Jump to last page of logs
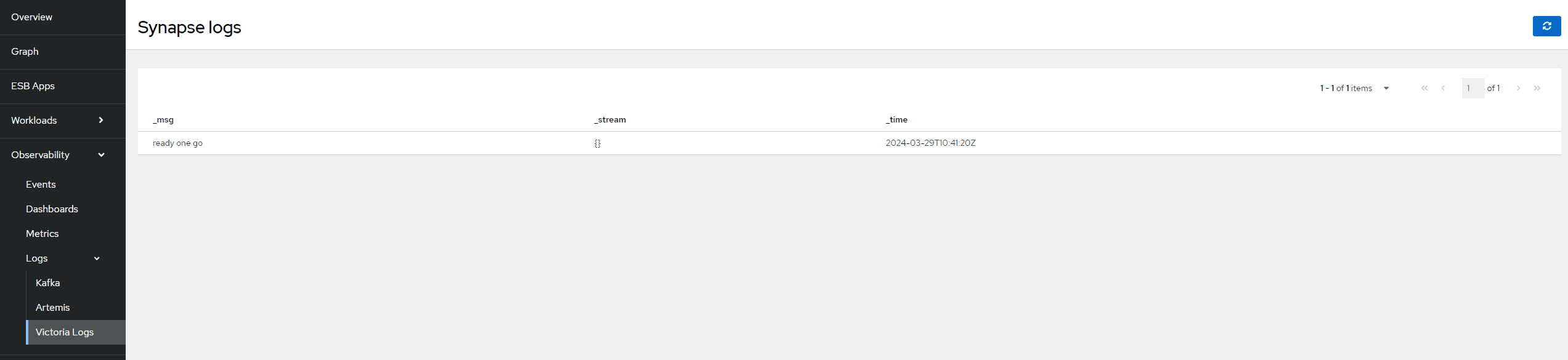The image size is (1568, 360). (1537, 89)
